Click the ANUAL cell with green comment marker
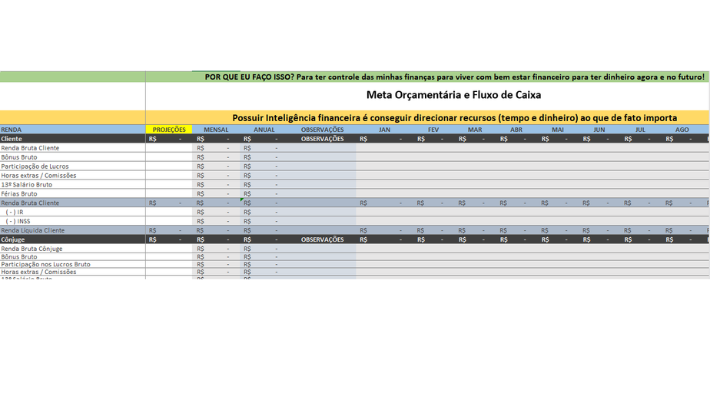The height and width of the screenshot is (405, 710). (x=257, y=203)
